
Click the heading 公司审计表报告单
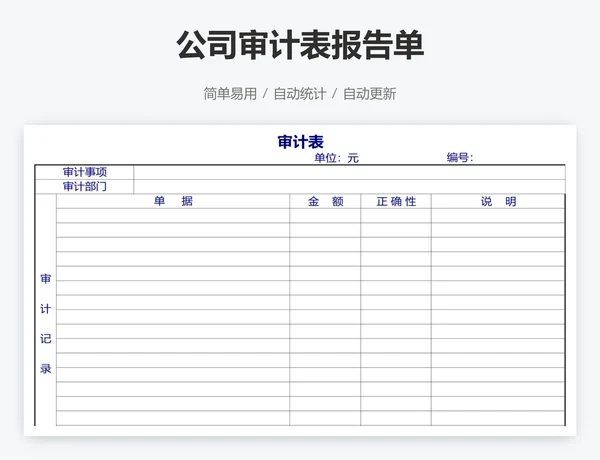click(x=300, y=45)
